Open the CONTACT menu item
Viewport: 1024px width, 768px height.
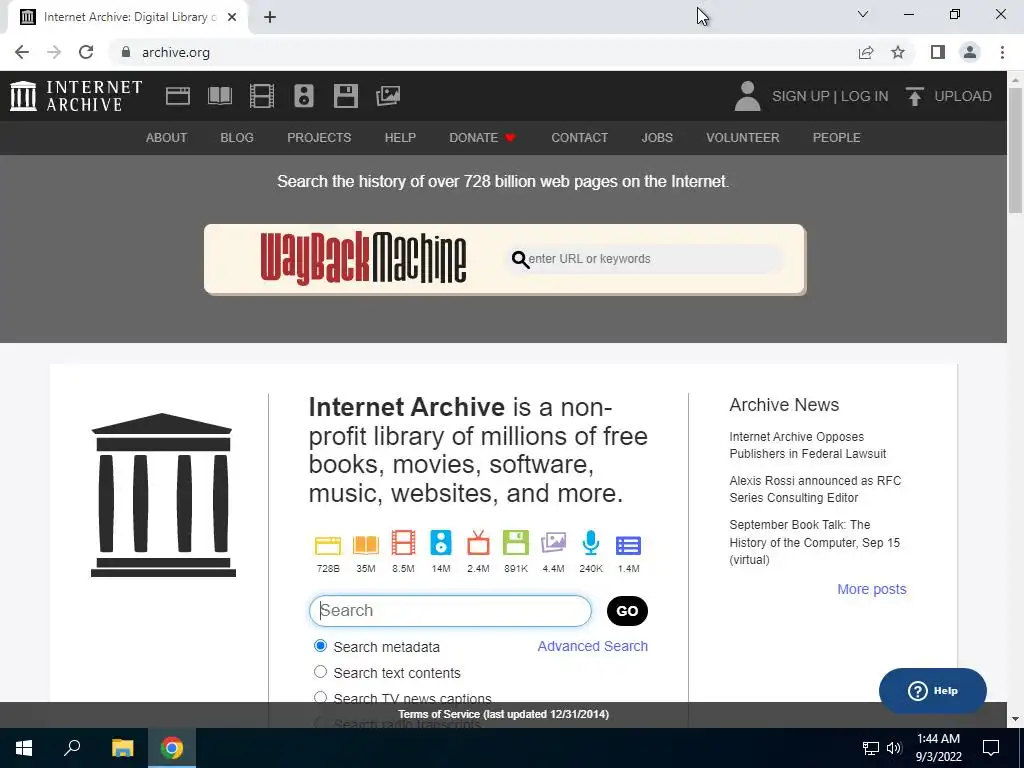(579, 138)
